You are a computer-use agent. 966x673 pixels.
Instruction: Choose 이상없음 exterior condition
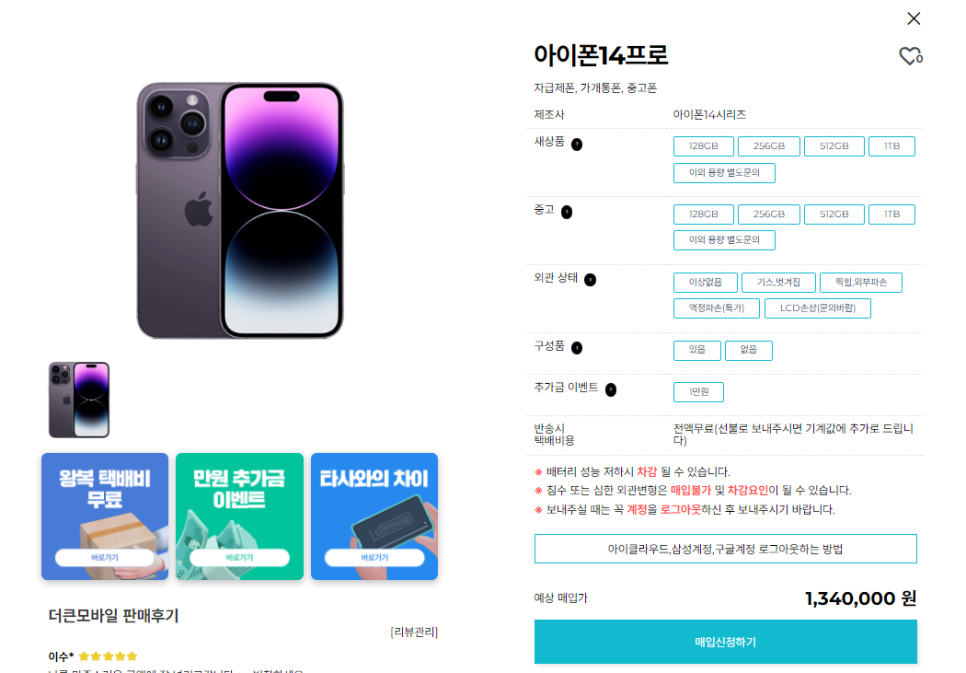pyautogui.click(x=705, y=282)
